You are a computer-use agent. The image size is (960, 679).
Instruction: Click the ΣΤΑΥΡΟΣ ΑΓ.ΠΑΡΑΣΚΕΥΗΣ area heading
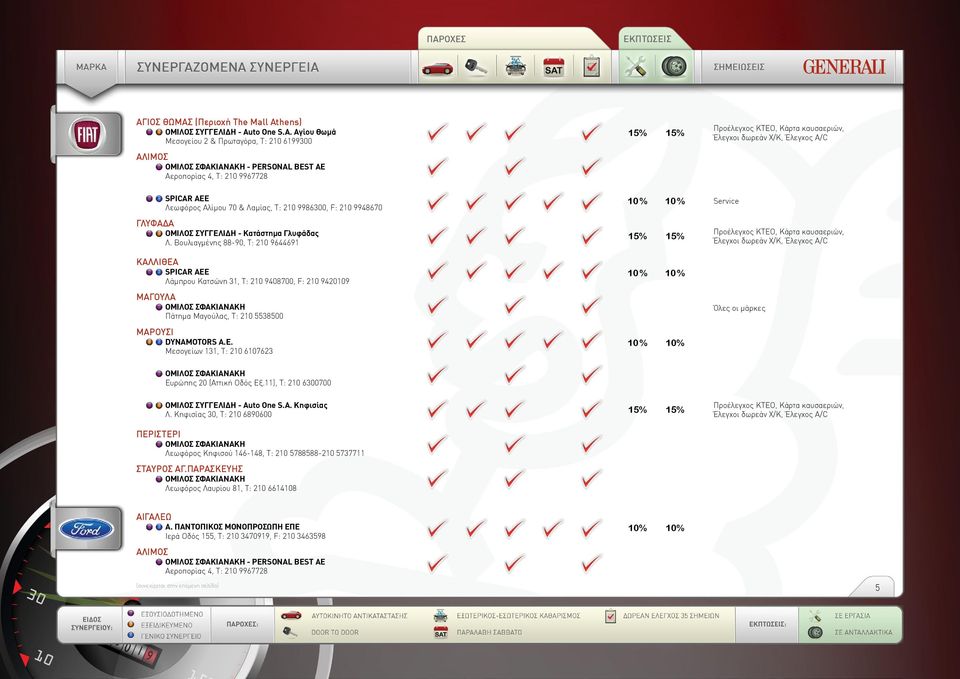[x=189, y=469]
